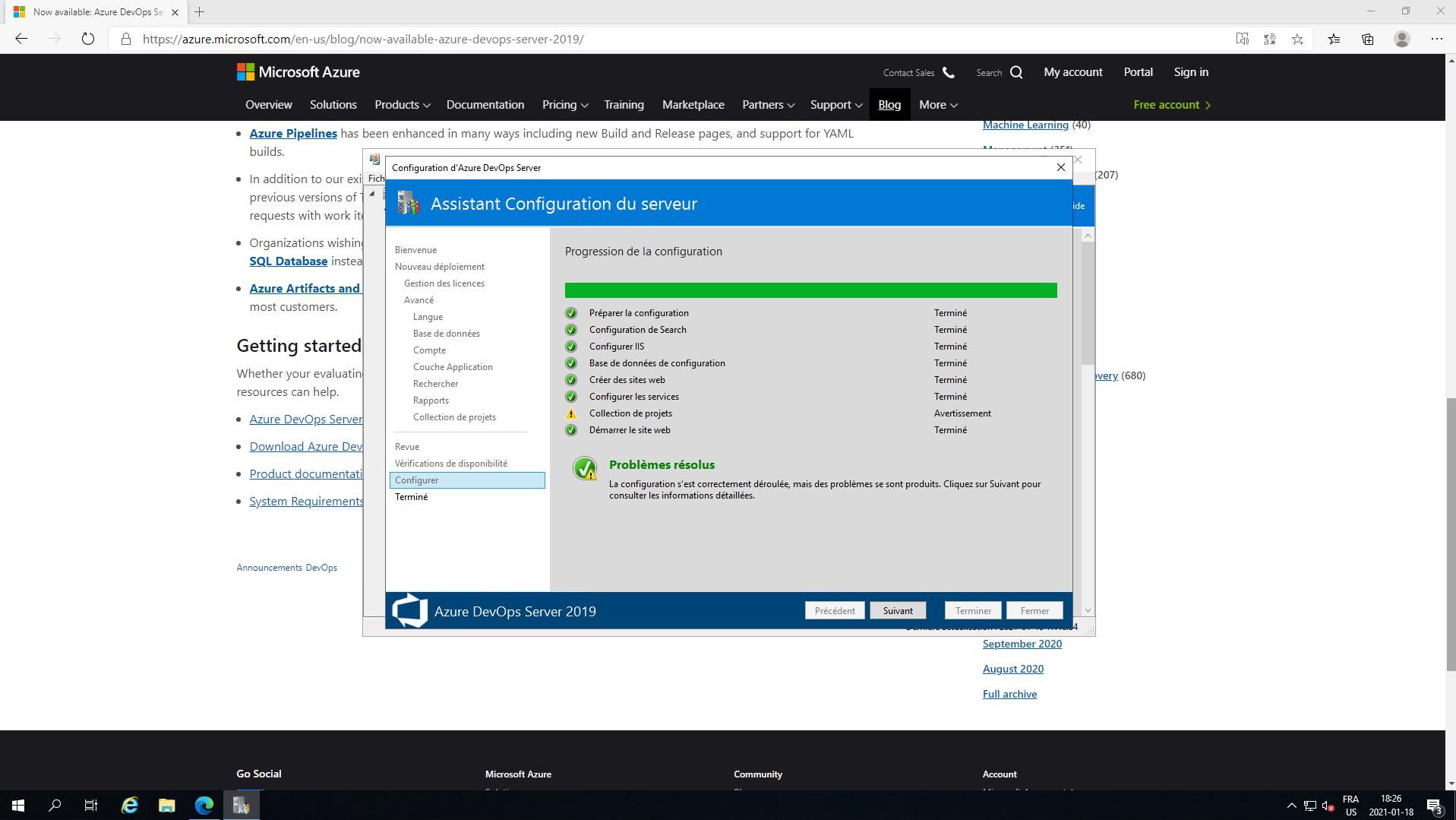Open the Azure search magnifier icon

point(1016,72)
